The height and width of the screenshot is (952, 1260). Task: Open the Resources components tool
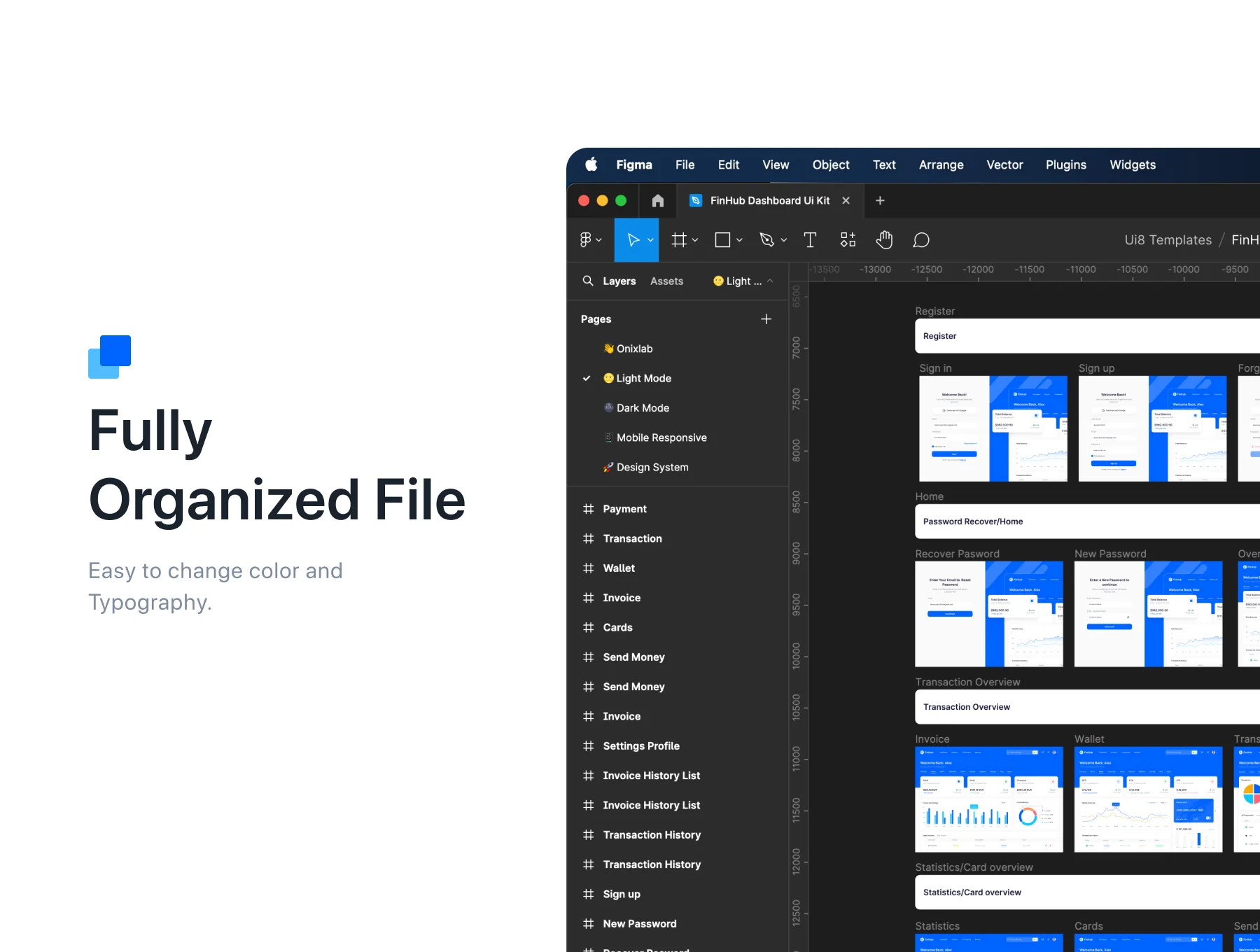[848, 240]
